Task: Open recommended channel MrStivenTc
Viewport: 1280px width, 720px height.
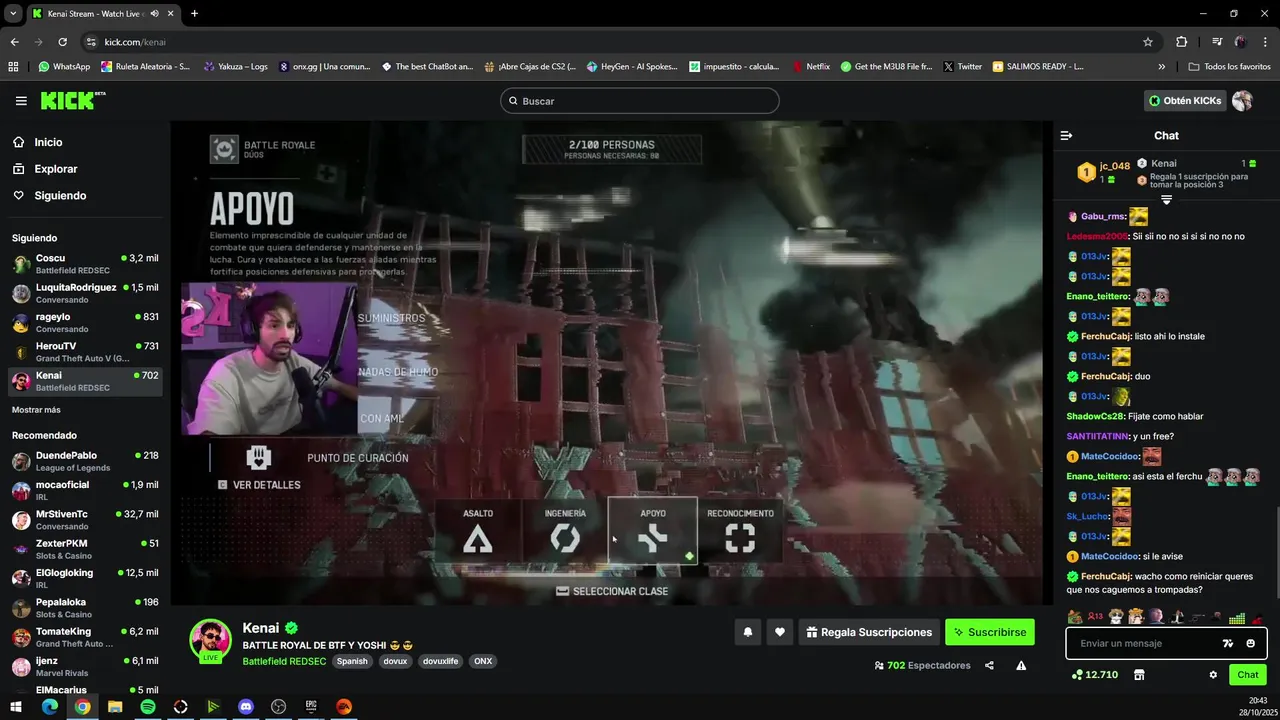Action: coord(85,520)
